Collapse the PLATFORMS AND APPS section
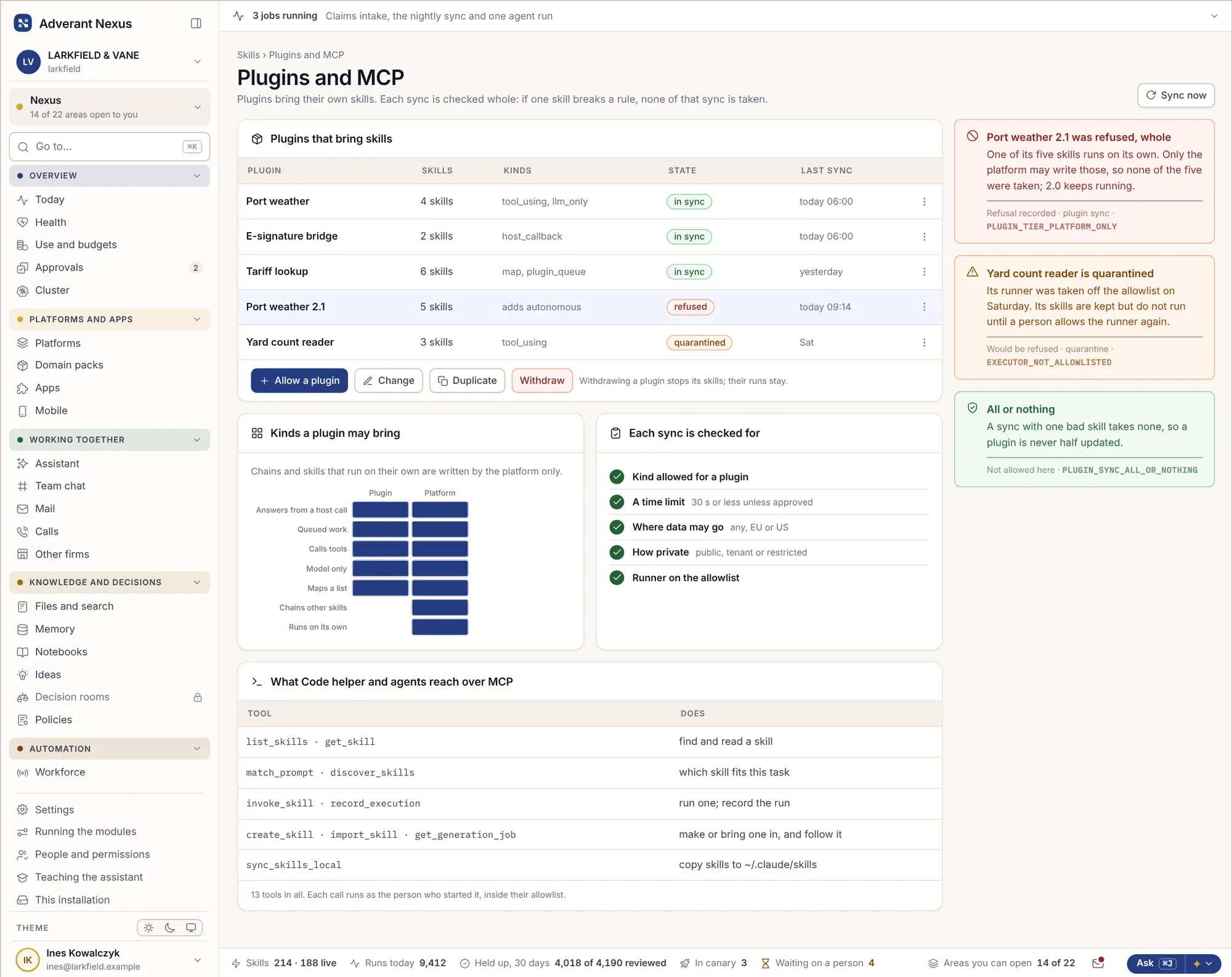Screen dimensions: 1232x977 coord(110,319)
